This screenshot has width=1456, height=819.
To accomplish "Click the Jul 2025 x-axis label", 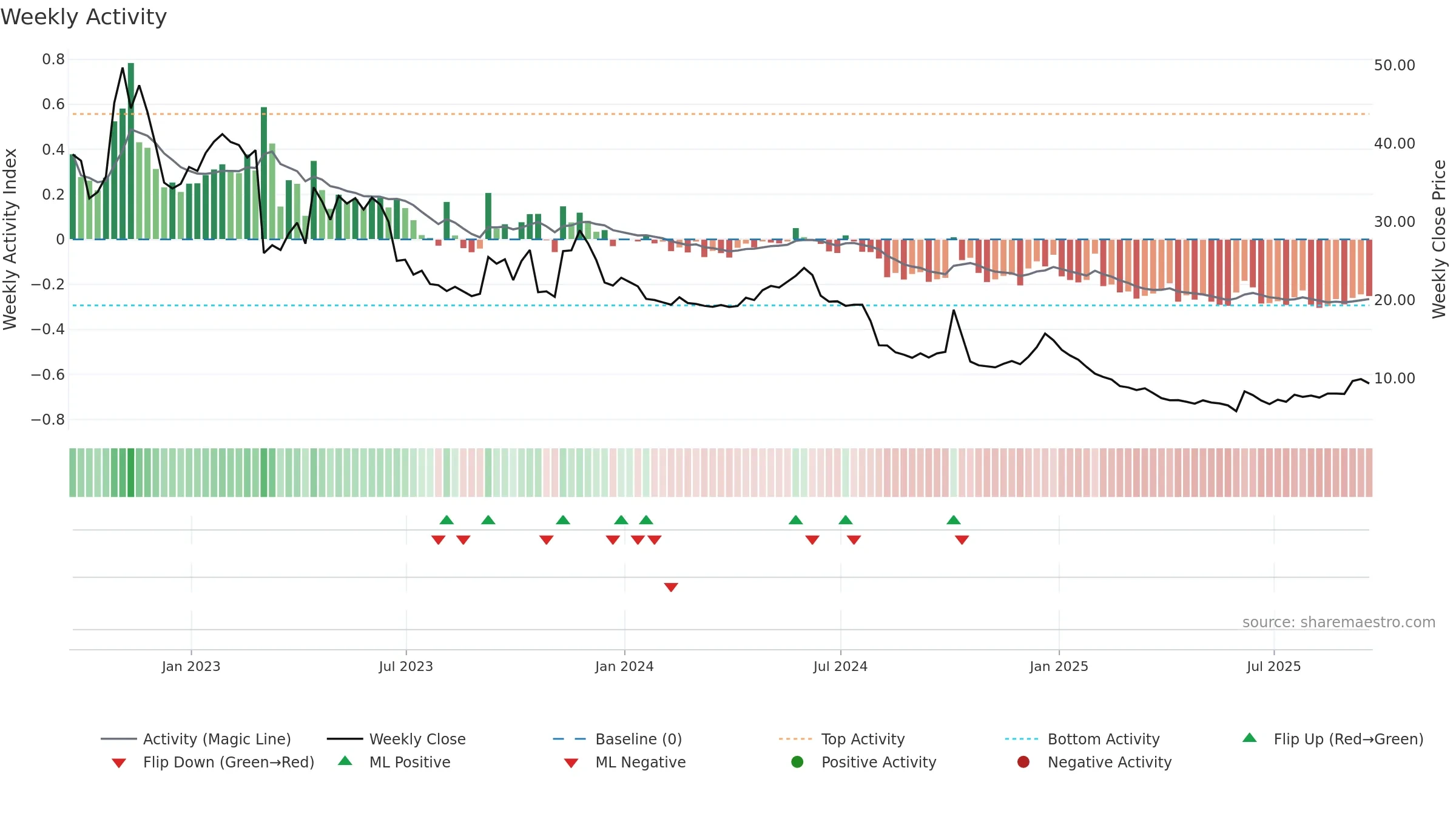I will (x=1274, y=667).
